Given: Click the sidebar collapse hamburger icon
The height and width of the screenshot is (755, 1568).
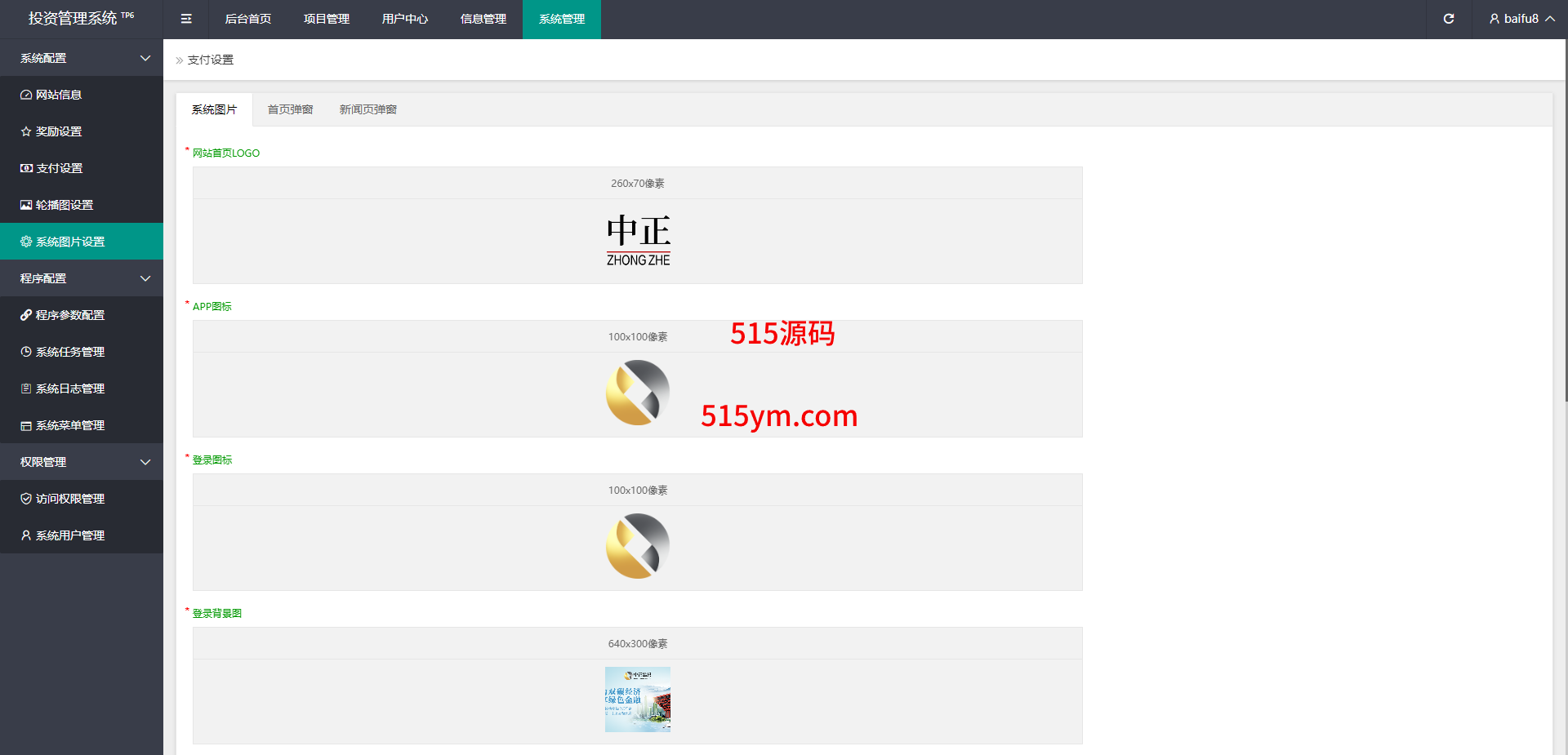Looking at the screenshot, I should click(186, 19).
